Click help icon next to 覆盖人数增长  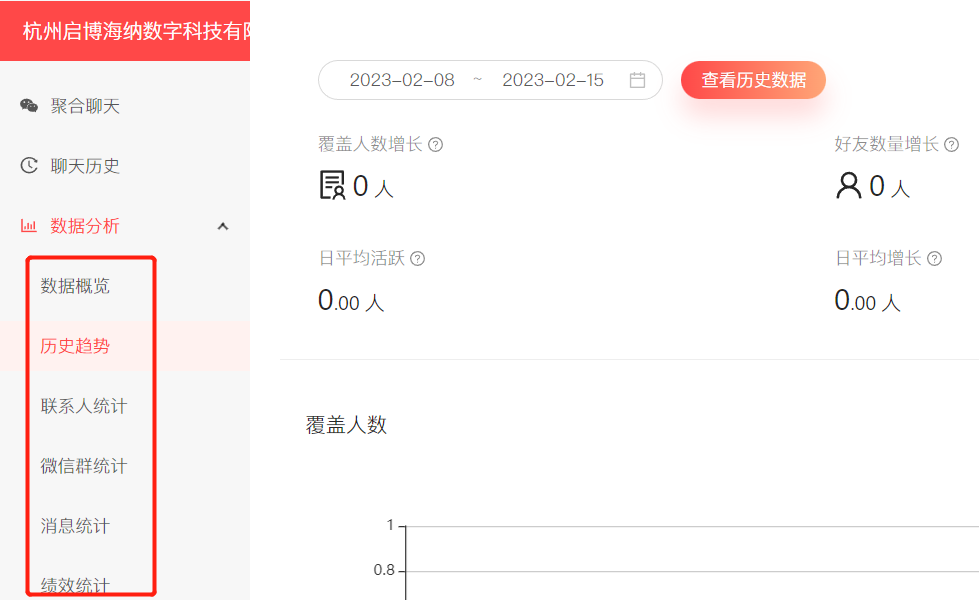point(435,145)
